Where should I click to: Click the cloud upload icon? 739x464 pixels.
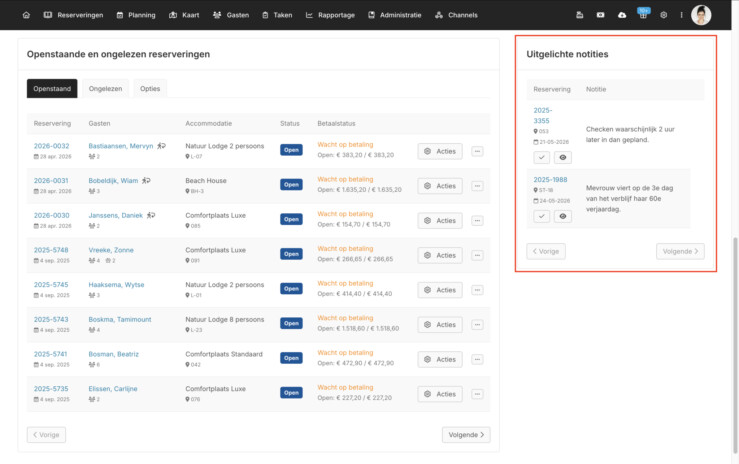click(x=622, y=15)
